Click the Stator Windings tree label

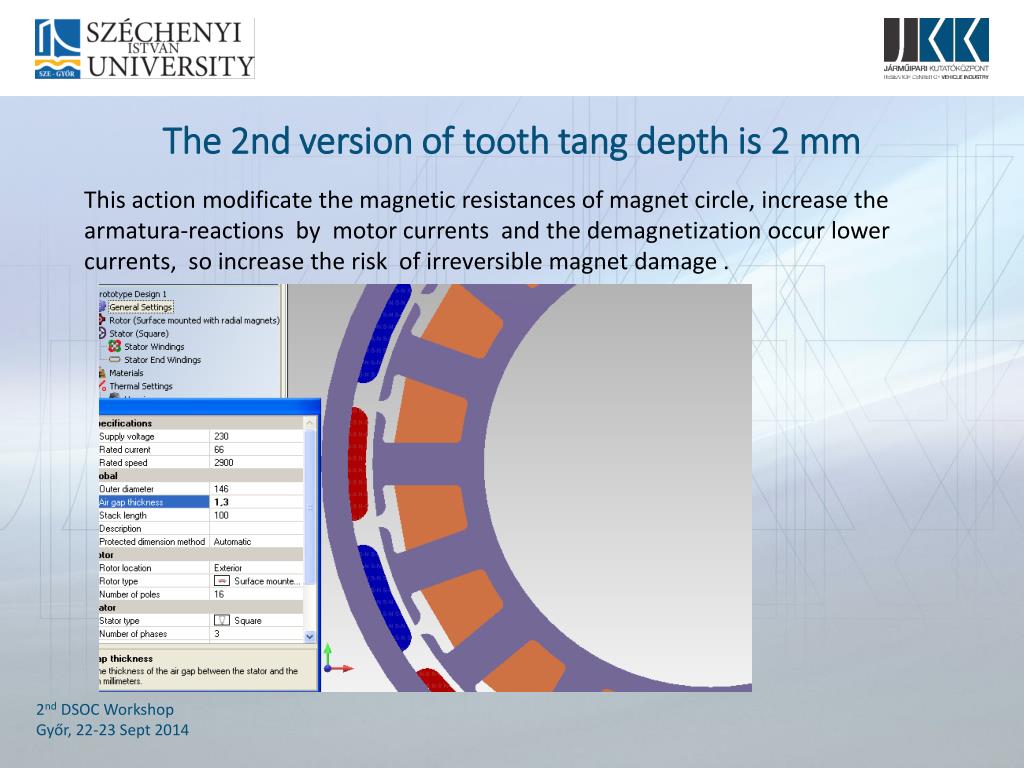pyautogui.click(x=154, y=346)
